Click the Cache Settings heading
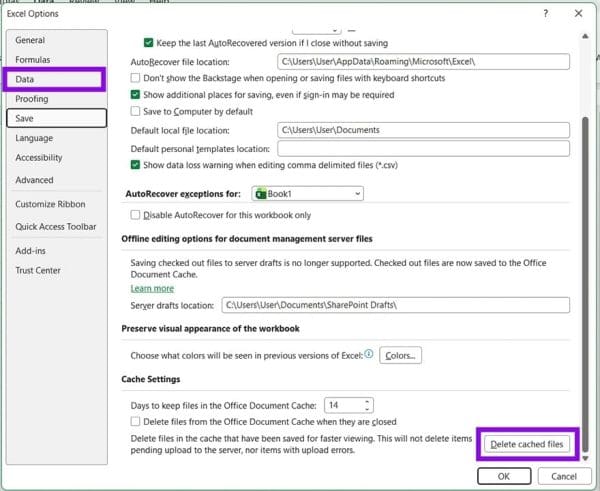 click(151, 379)
